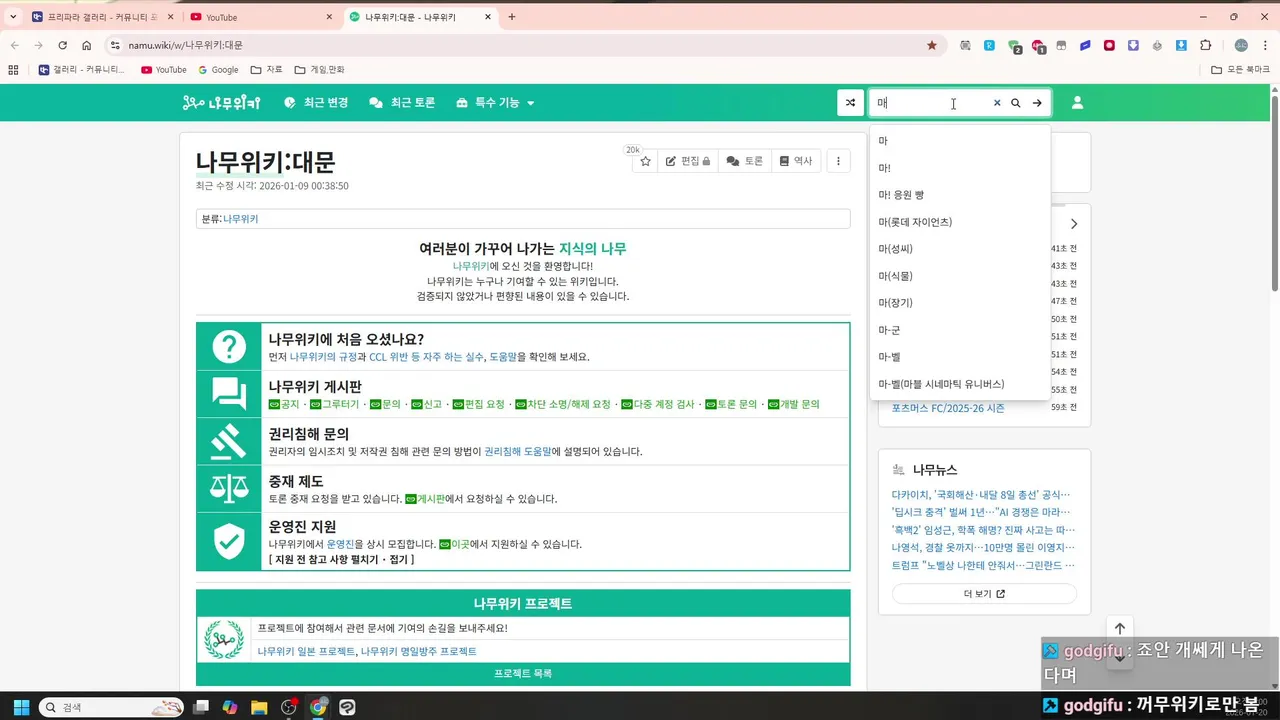This screenshot has width=1280, height=720.
Task: Open Copilot from the taskbar
Action: [x=230, y=707]
